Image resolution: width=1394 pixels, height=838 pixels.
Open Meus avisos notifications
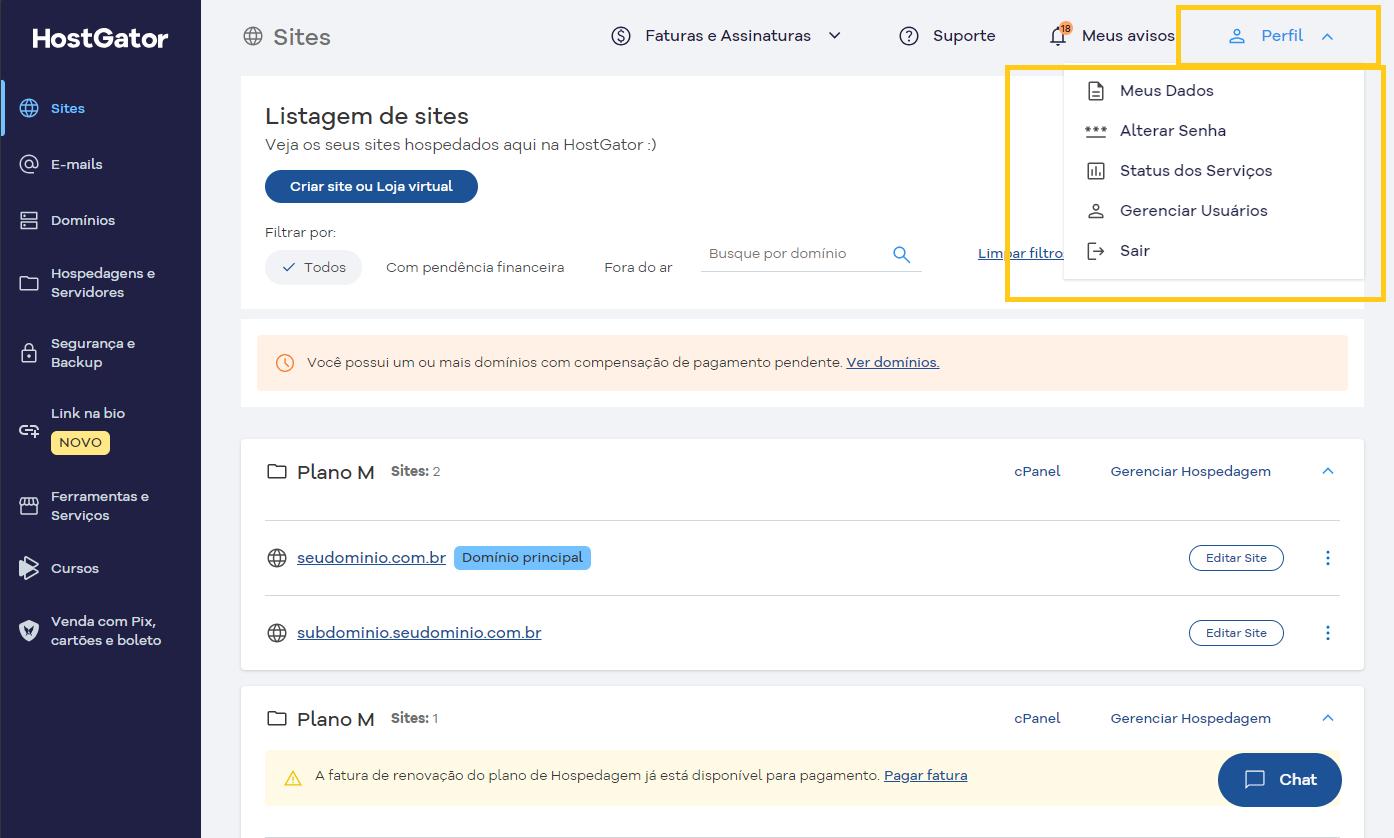(1128, 36)
